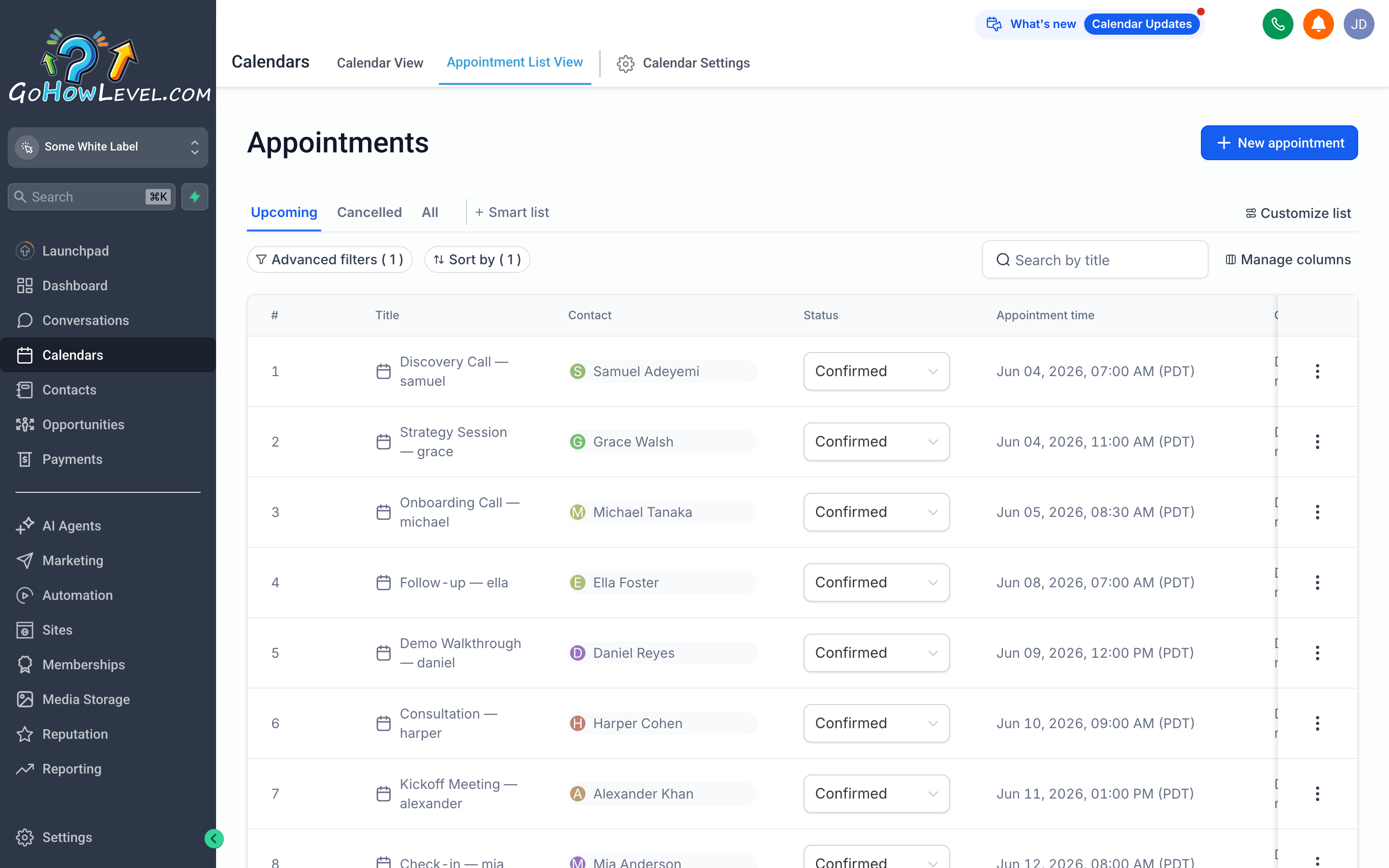This screenshot has height=868, width=1389.
Task: Open Advanced filters (1) panel
Action: pyautogui.click(x=329, y=259)
